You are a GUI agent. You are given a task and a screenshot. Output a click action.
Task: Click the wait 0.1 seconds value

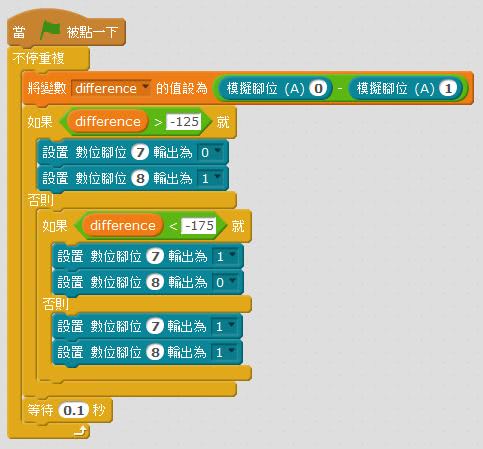73,410
